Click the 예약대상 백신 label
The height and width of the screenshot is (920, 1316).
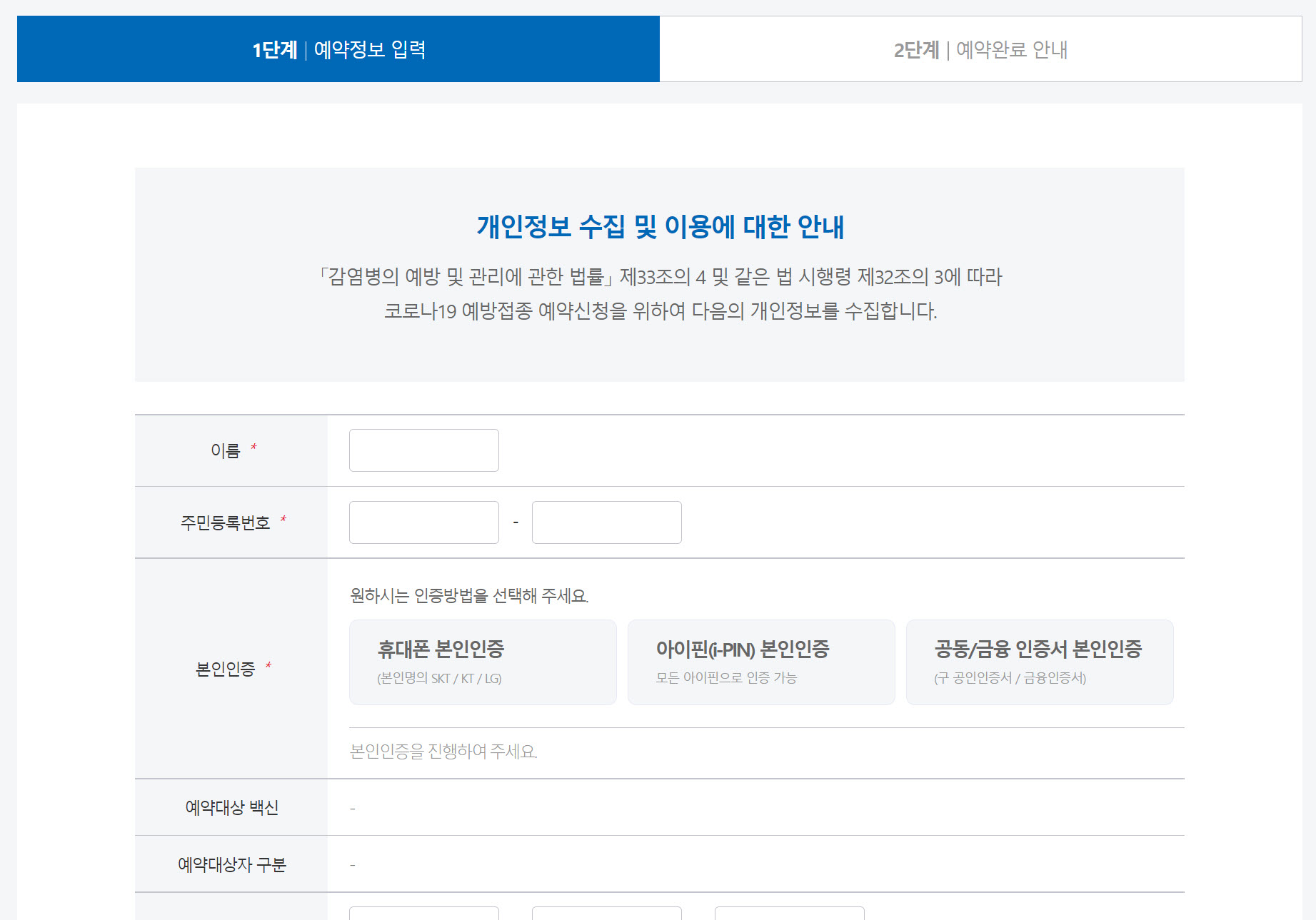(232, 808)
